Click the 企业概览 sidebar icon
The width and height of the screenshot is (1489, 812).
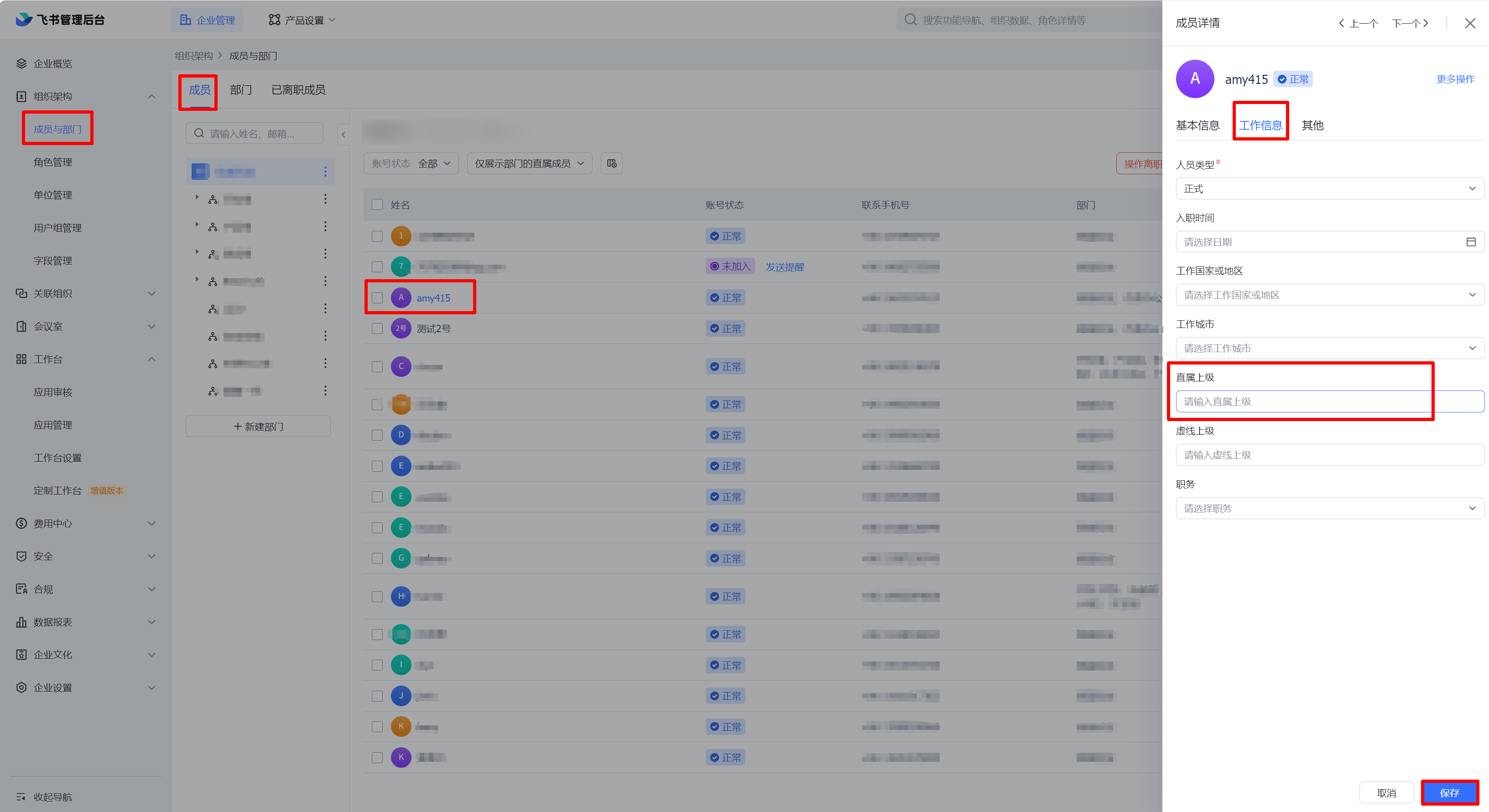coord(21,63)
